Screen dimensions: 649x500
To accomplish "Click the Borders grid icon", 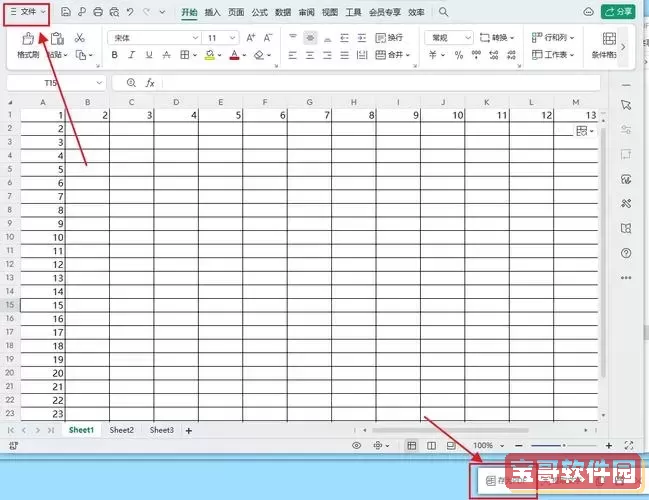I will click(x=185, y=55).
